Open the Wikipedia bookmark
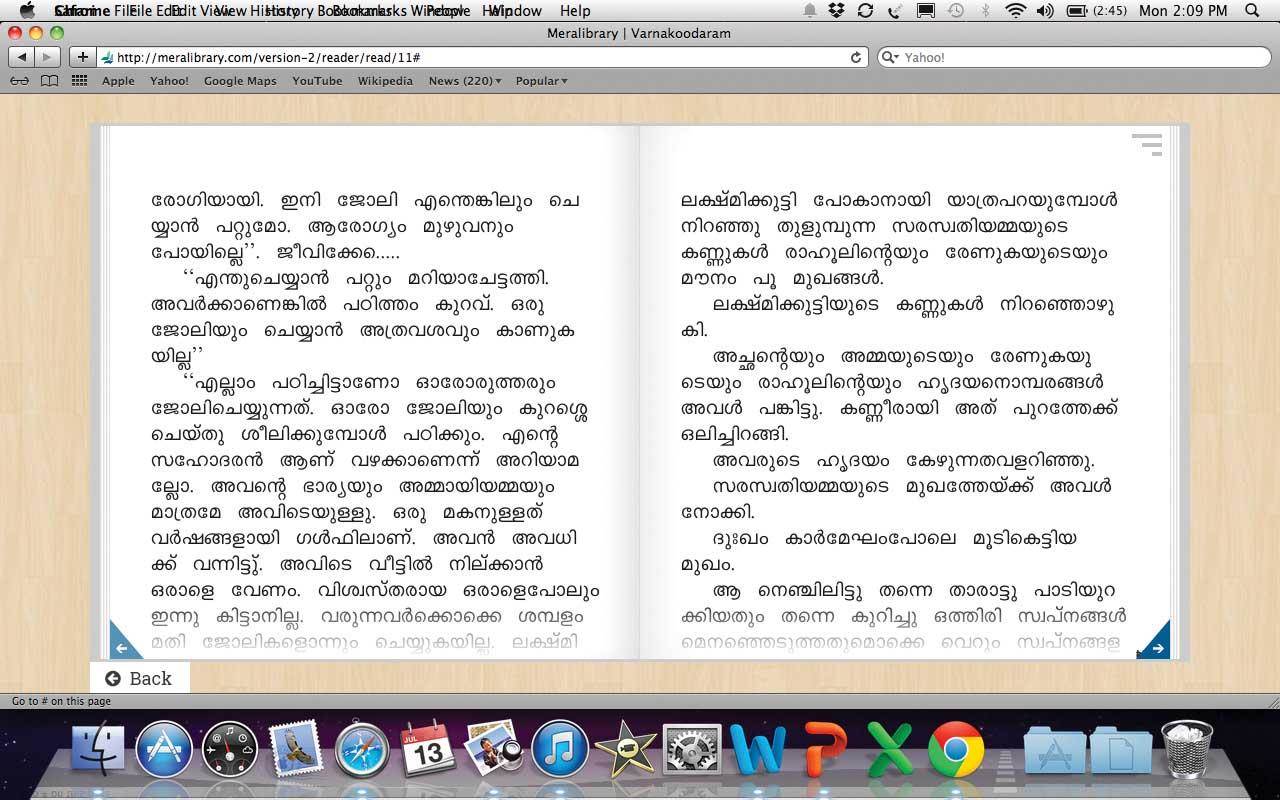 click(385, 81)
